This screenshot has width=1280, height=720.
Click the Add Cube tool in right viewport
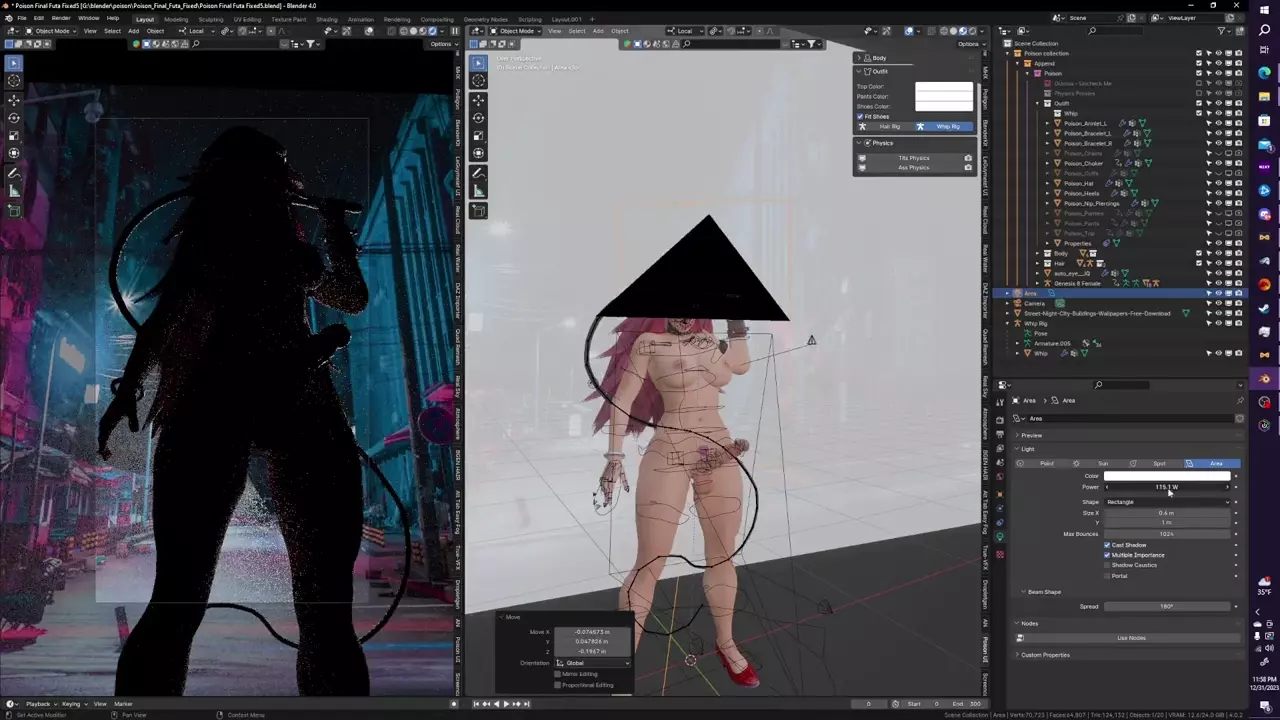478,210
